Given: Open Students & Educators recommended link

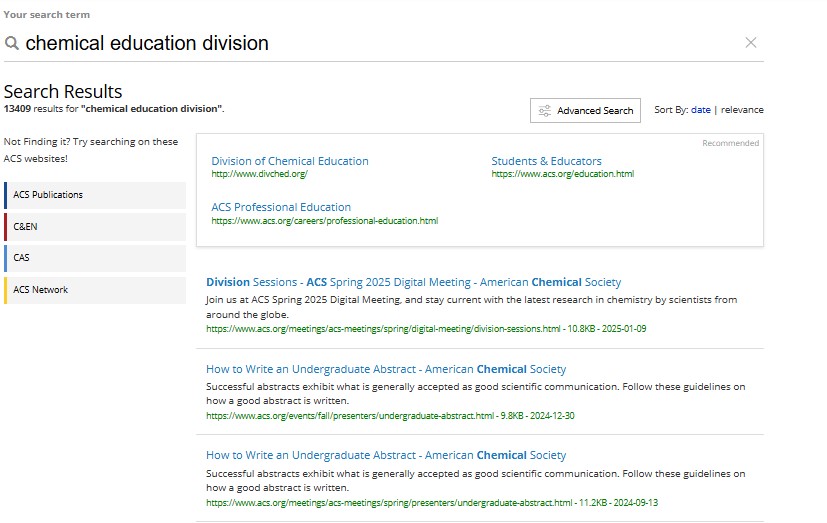Looking at the screenshot, I should (x=546, y=161).
